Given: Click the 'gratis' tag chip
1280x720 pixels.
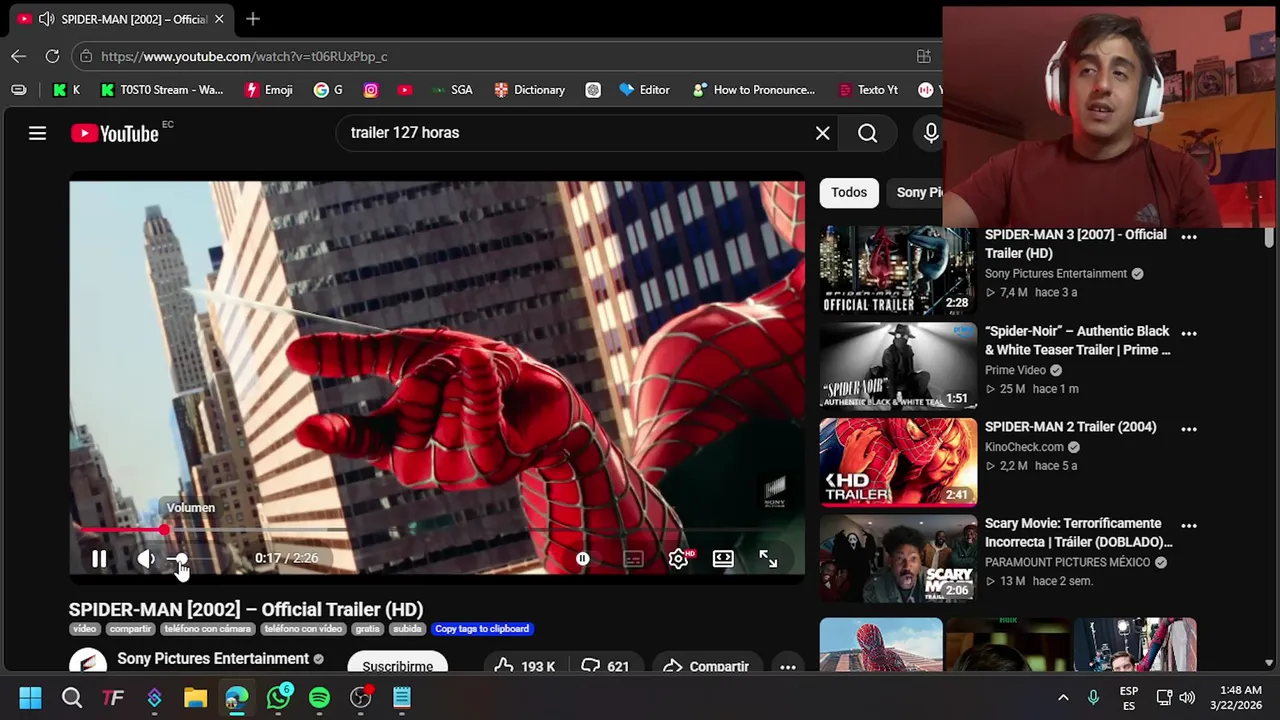Looking at the screenshot, I should 367,629.
